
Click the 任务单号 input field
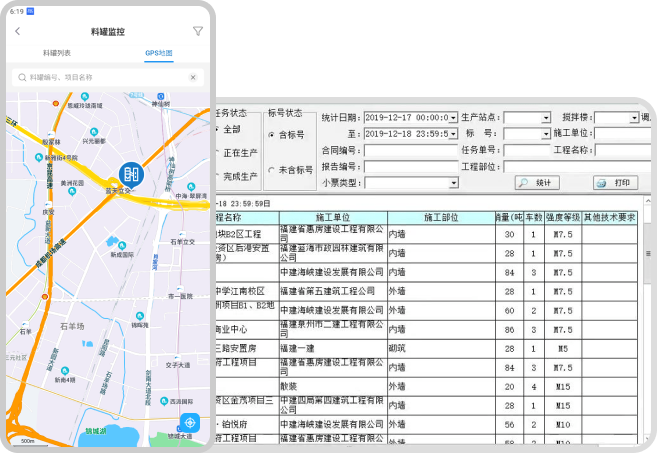click(x=527, y=150)
